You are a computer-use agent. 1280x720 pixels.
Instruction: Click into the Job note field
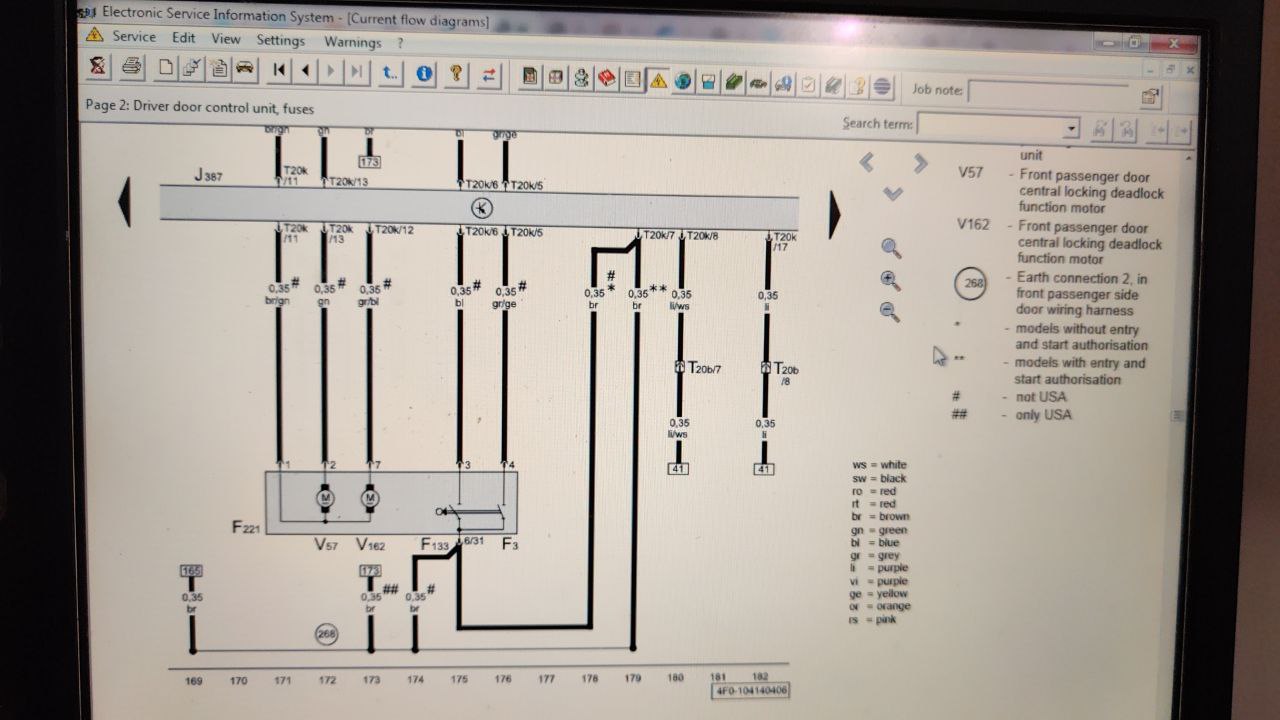(x=1050, y=94)
